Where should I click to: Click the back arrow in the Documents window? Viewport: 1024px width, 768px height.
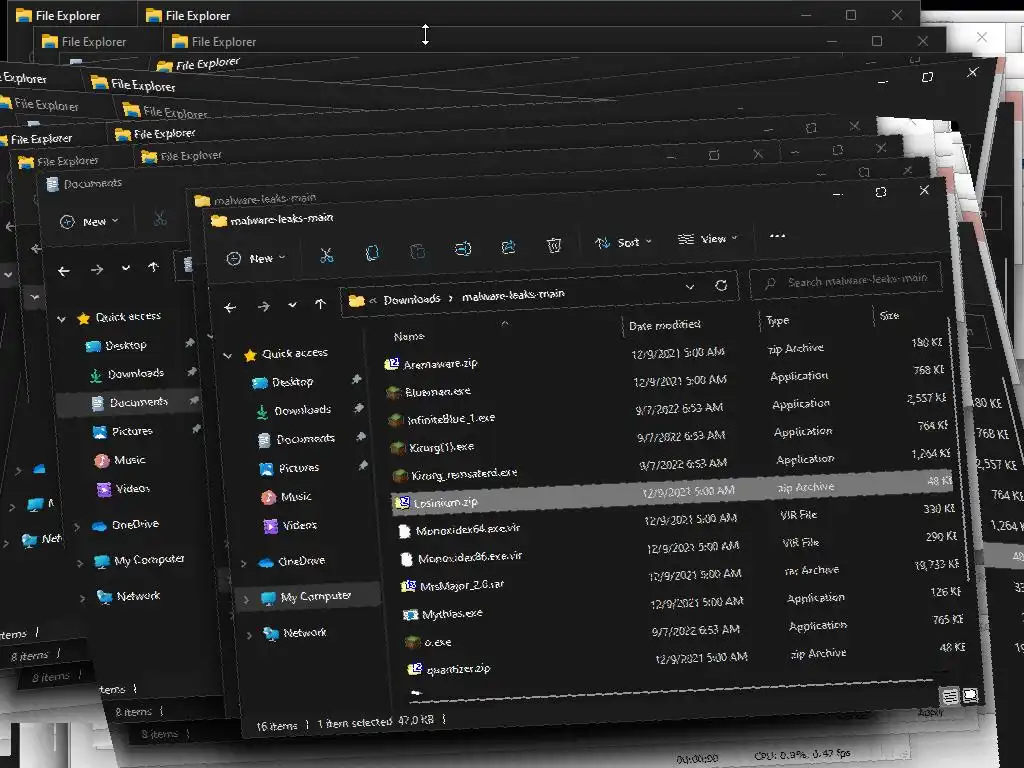63,271
